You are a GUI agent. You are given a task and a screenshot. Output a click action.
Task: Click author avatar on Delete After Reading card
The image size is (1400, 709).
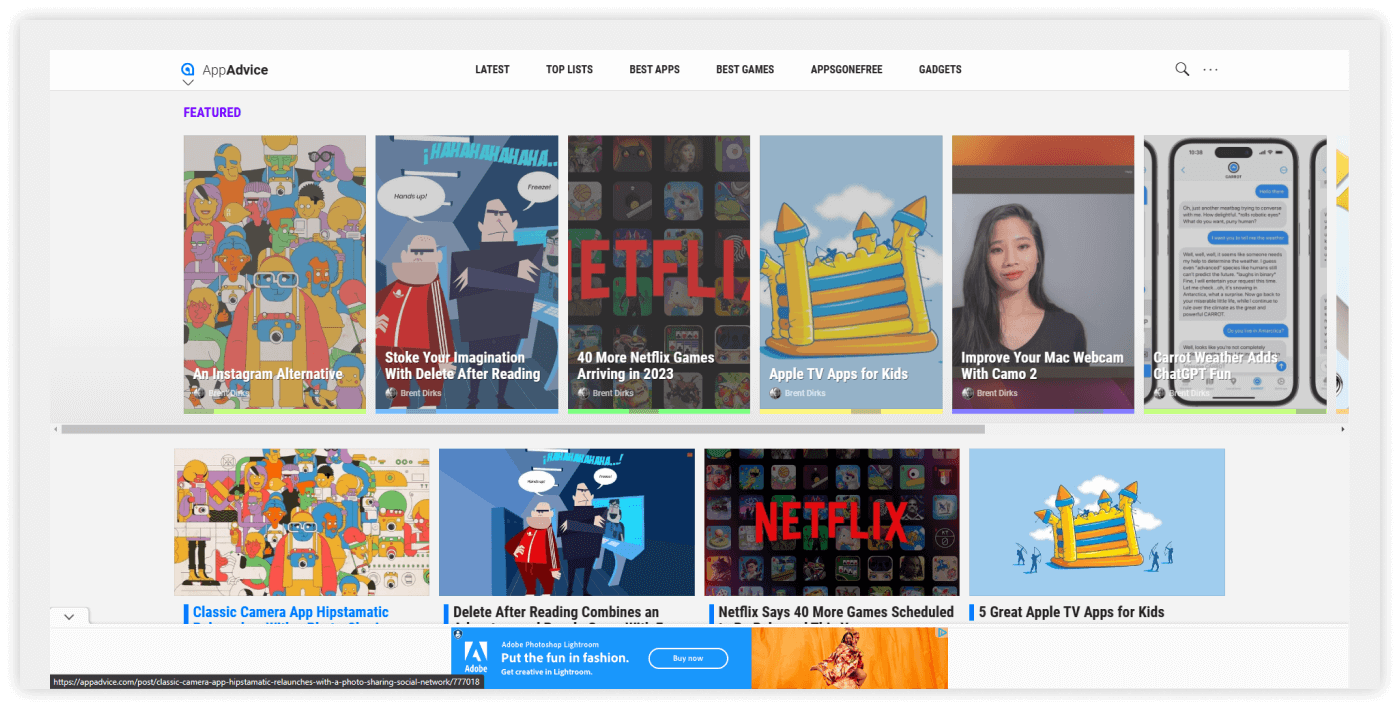pos(391,393)
